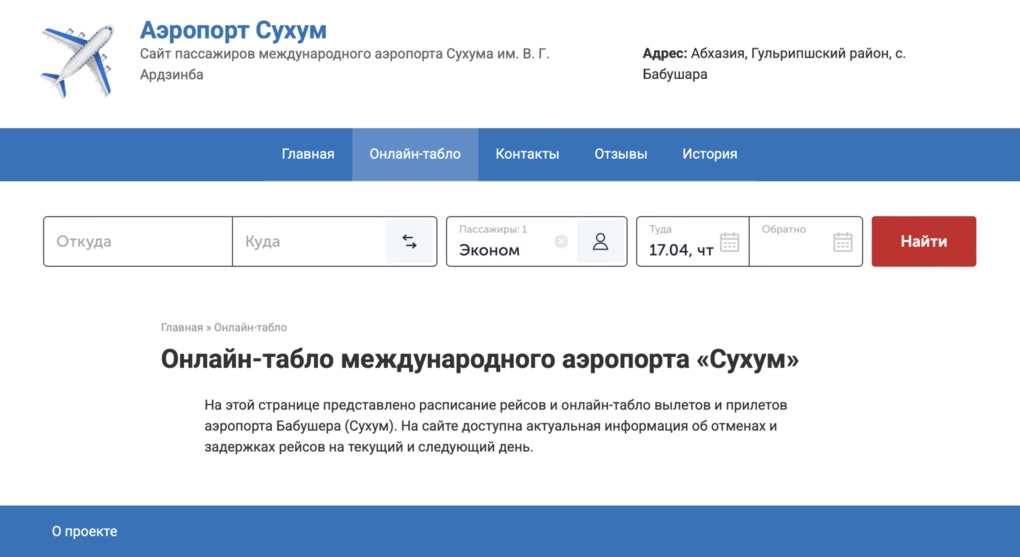Navigate to the Отзывы page
Viewport: 1020px width, 557px height.
pyautogui.click(x=621, y=154)
